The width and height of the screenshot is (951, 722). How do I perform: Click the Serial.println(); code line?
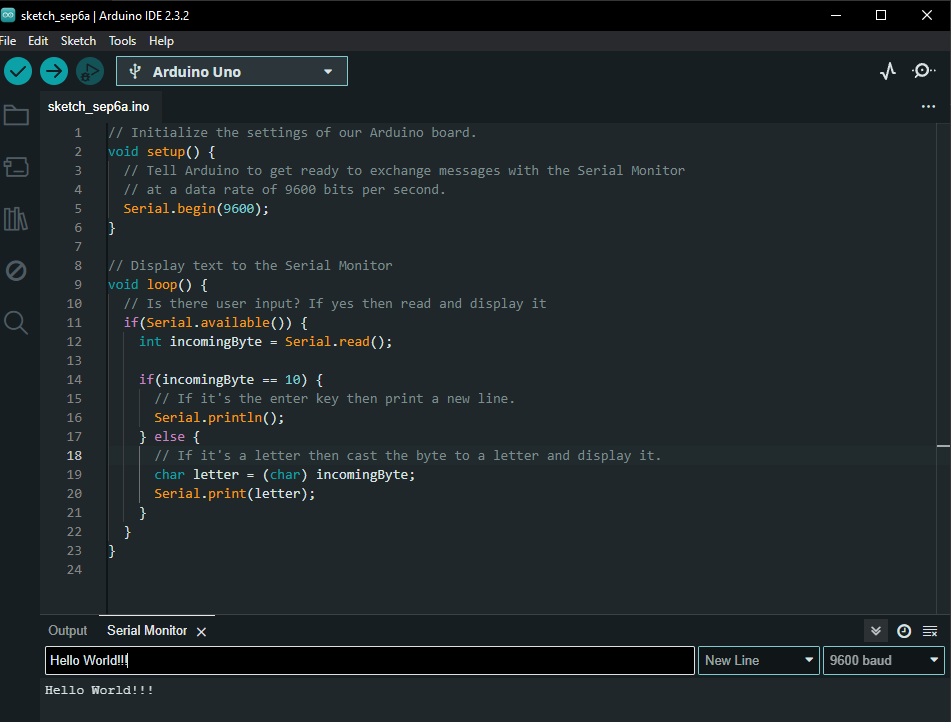tap(219, 417)
